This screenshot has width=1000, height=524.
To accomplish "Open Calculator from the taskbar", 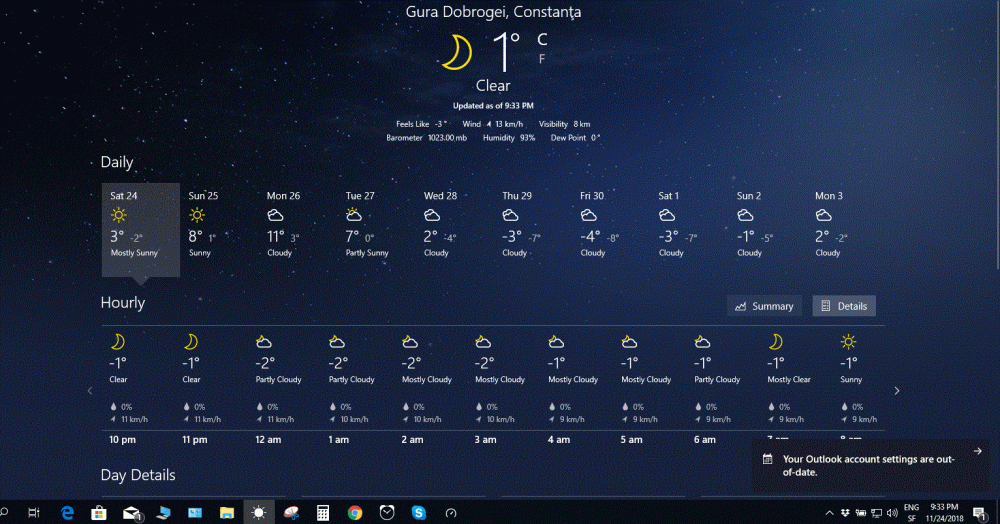I will 323,512.
